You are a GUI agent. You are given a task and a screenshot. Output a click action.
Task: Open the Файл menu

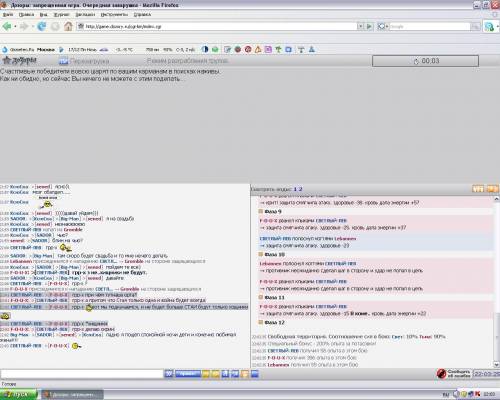[x=8, y=15]
